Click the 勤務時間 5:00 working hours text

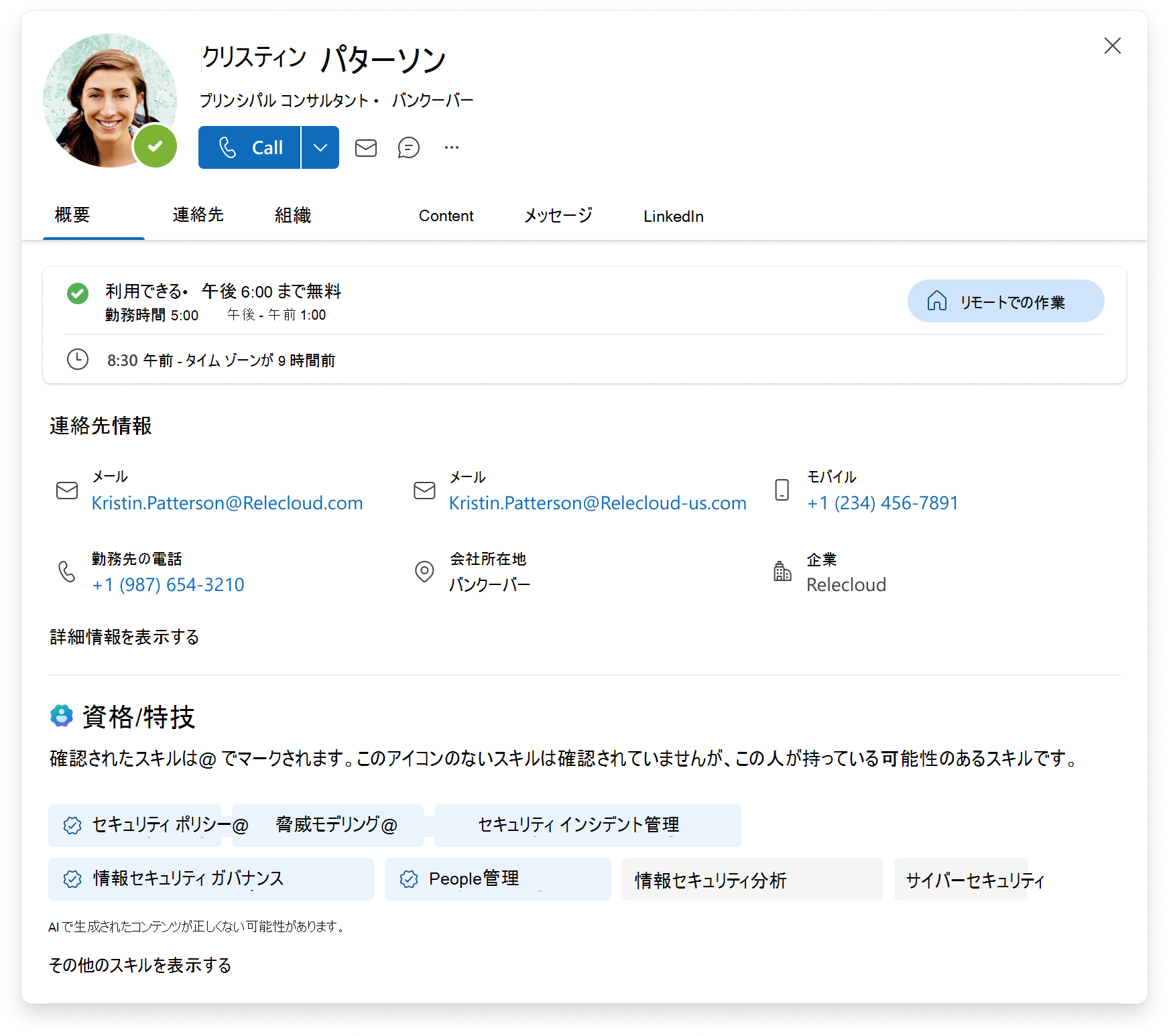tap(152, 315)
